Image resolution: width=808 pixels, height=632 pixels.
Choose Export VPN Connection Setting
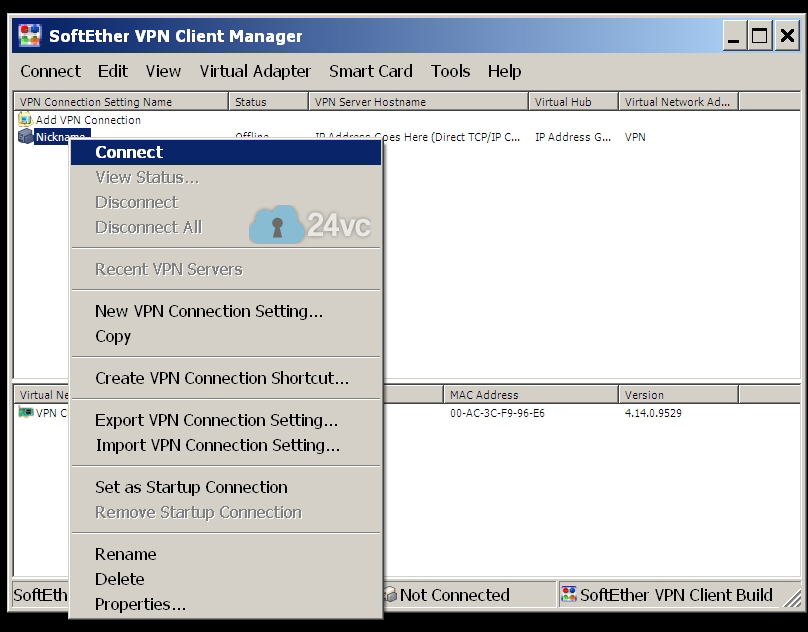click(x=226, y=420)
